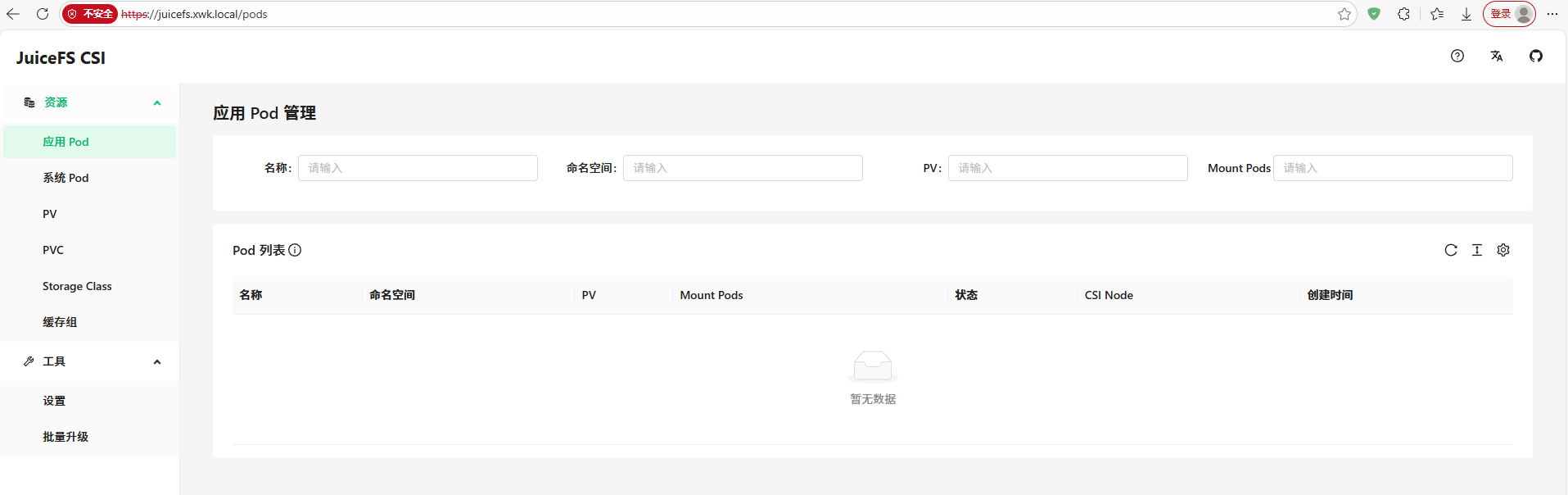Click the browser address bar URL

click(194, 14)
